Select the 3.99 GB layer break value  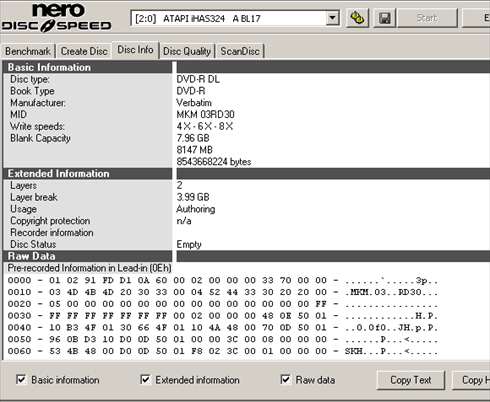tap(193, 197)
